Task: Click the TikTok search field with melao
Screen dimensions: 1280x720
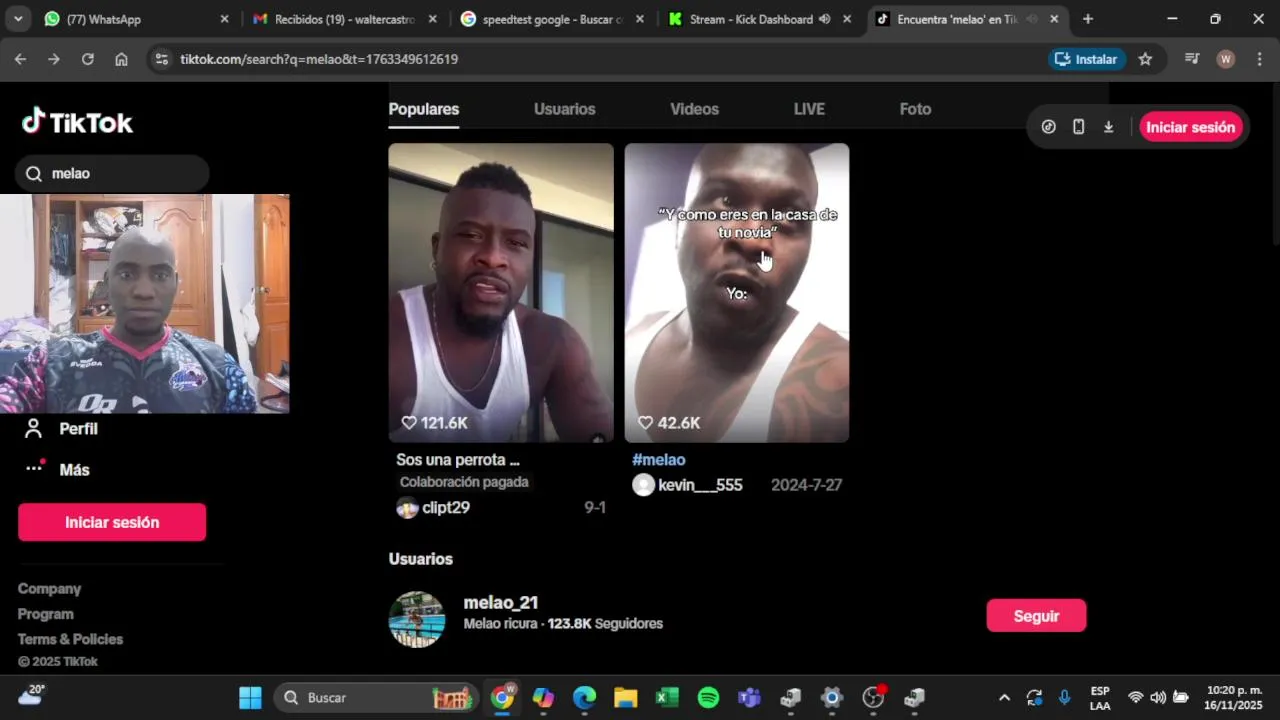Action: (112, 174)
